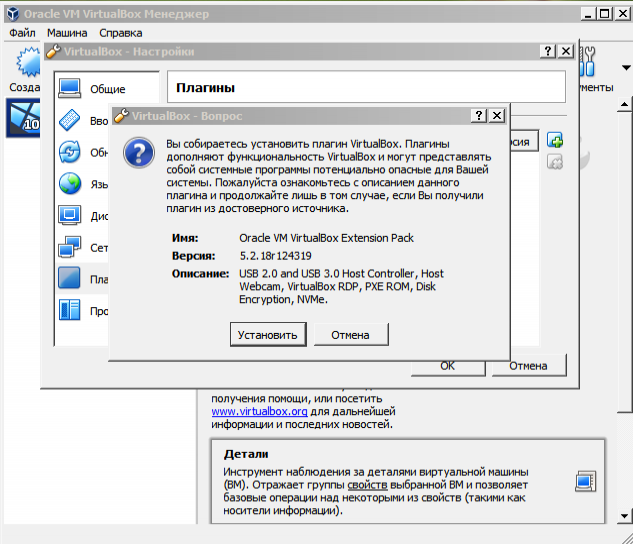Click the version text 5.2.18r124319
The image size is (633, 544).
coord(275,256)
